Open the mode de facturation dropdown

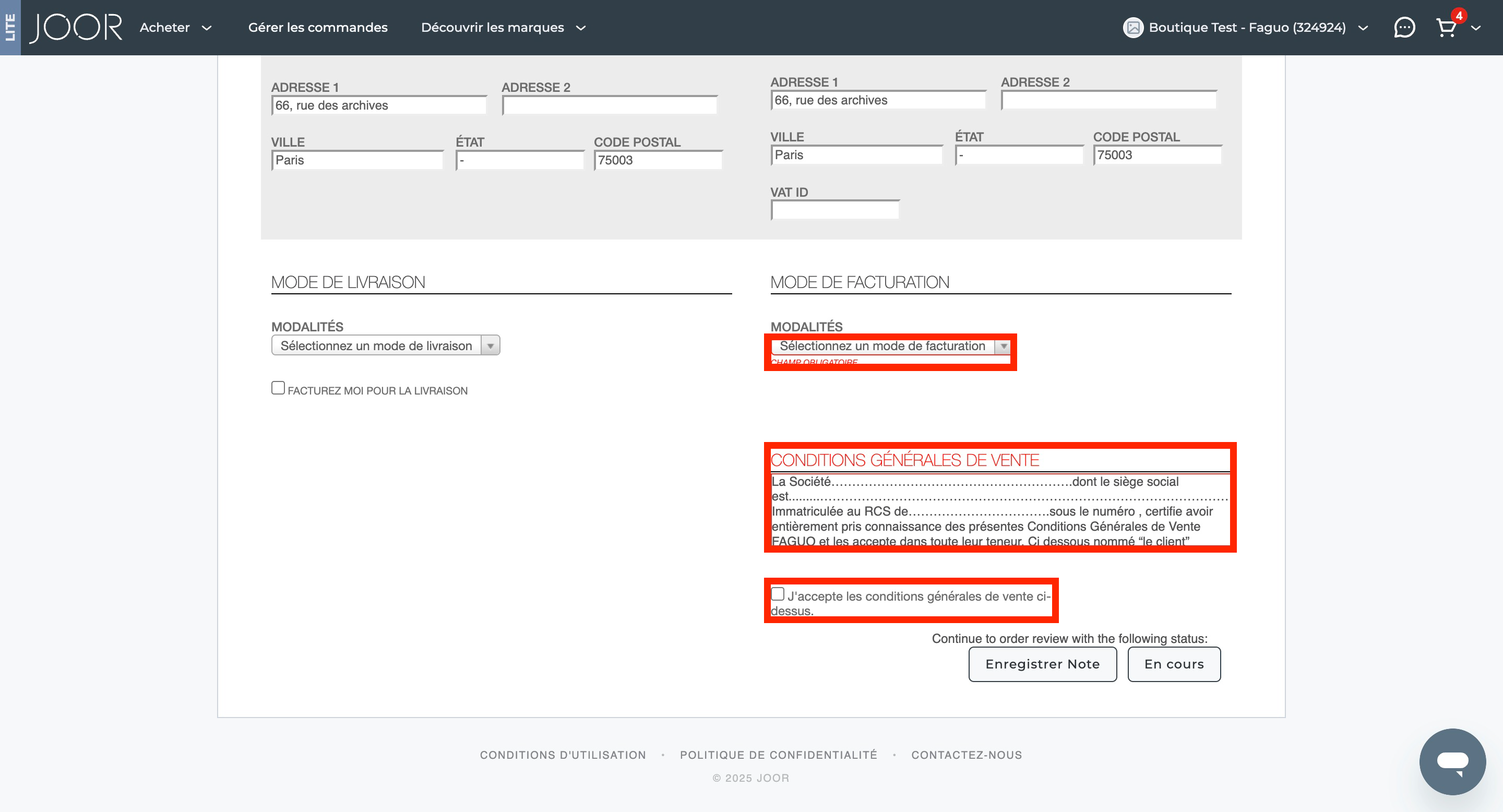point(889,346)
